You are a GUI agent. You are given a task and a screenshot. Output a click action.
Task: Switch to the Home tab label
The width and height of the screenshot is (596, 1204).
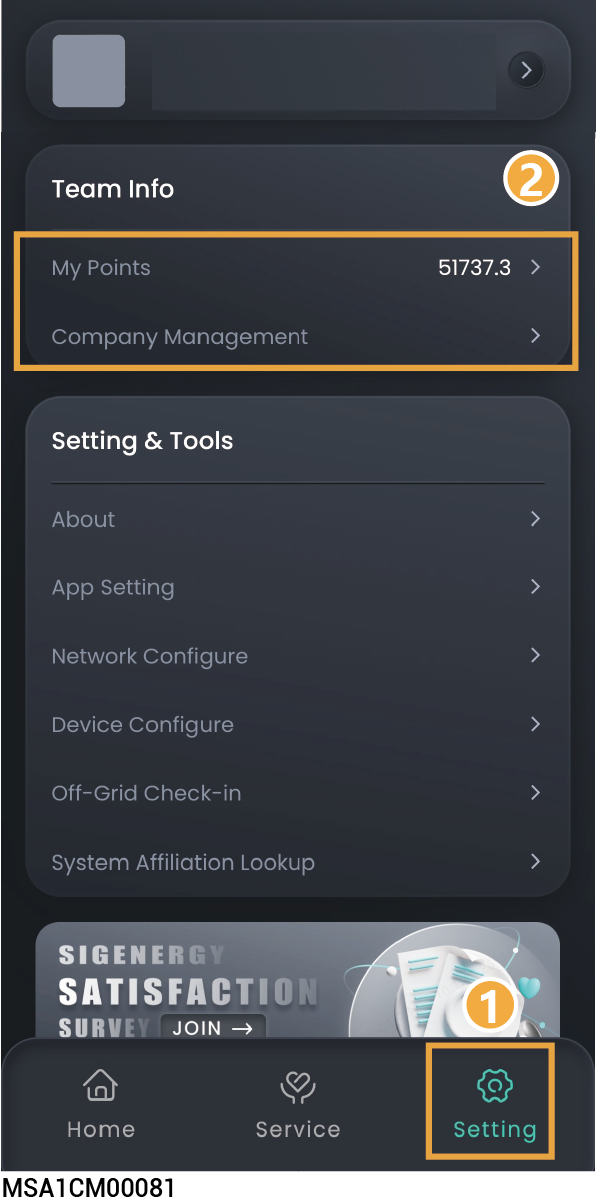101,1130
